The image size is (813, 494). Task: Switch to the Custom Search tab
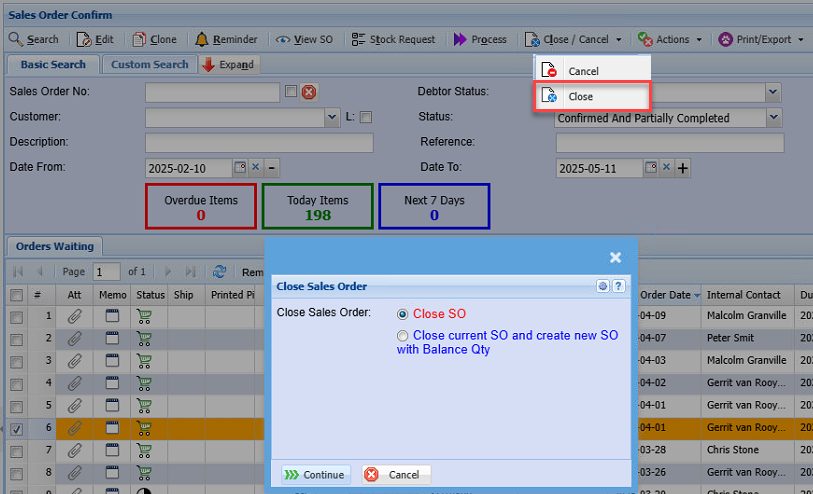pyautogui.click(x=149, y=65)
